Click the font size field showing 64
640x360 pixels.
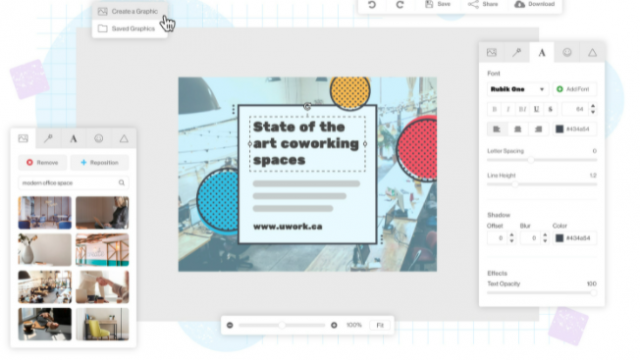click(576, 109)
